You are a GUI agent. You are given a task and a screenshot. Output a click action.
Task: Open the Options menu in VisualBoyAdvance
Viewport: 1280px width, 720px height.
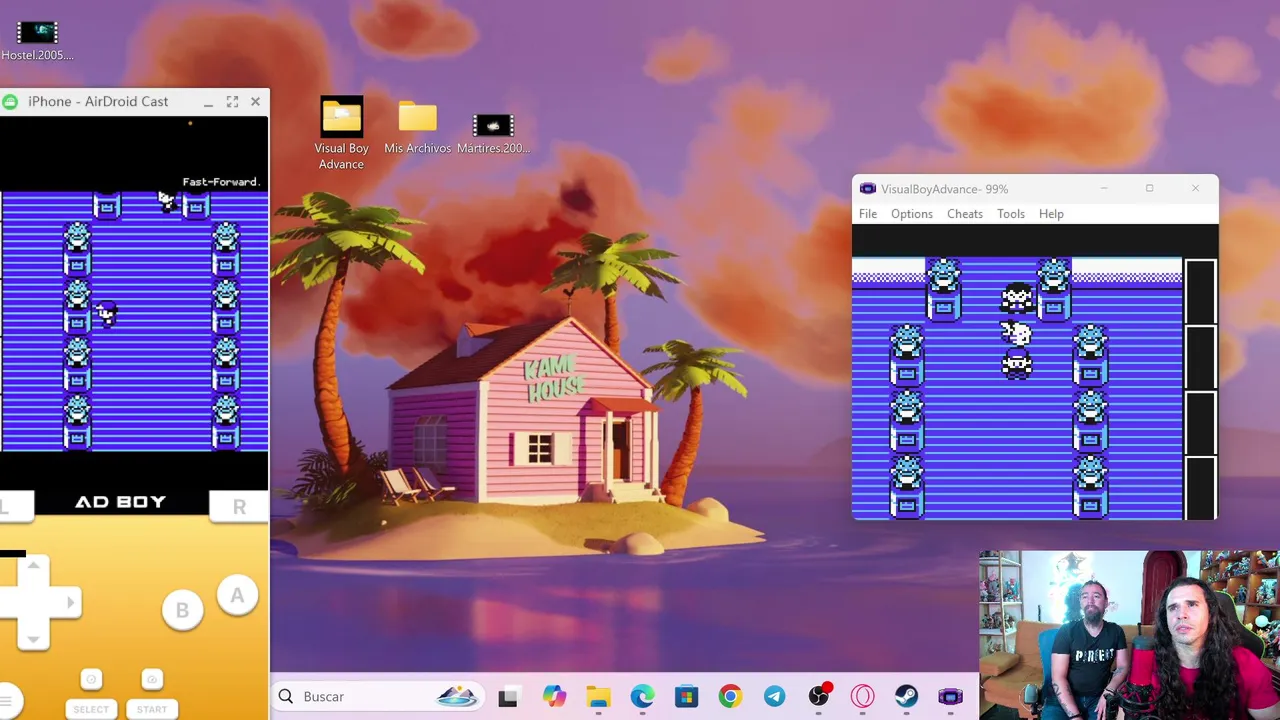point(911,214)
